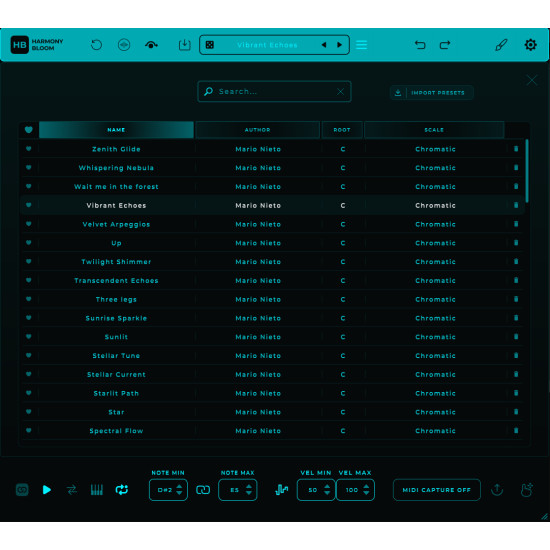Increase Vel Min value up arrow
The width and height of the screenshot is (550, 550).
[x=327, y=487]
